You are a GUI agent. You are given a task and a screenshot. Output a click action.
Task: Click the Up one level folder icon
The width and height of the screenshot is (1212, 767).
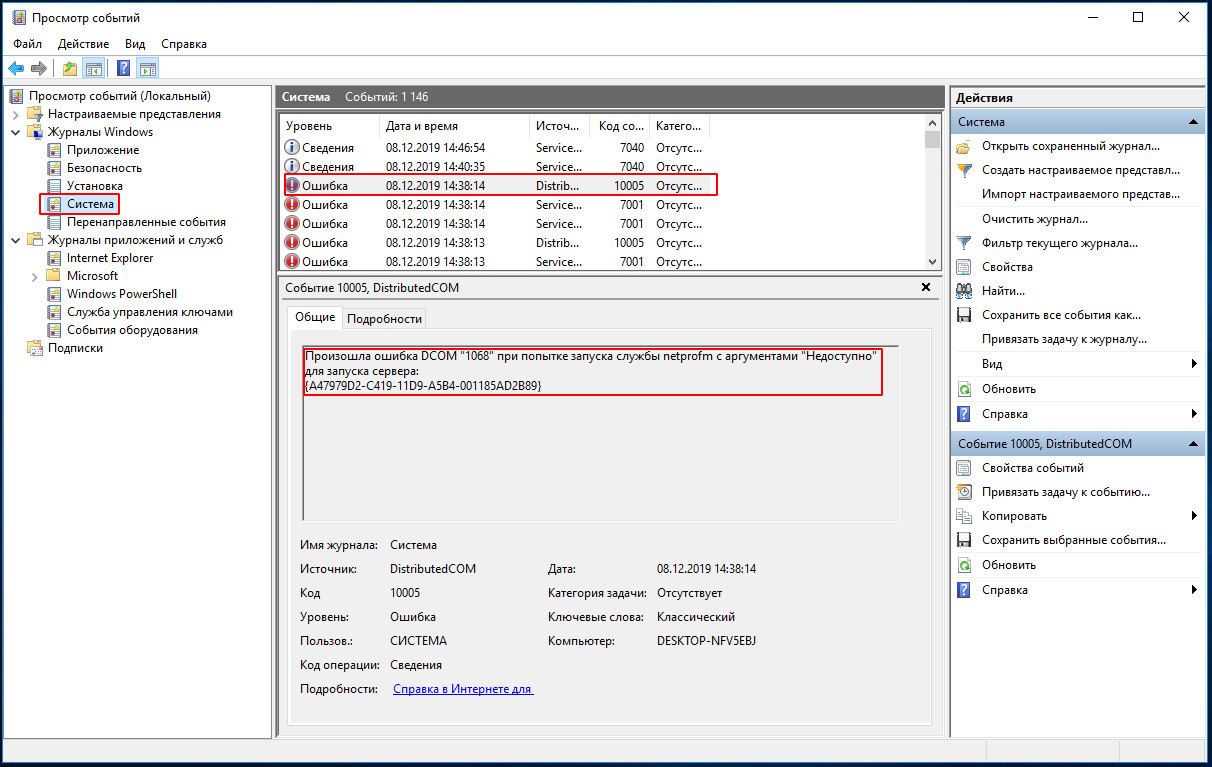point(69,68)
